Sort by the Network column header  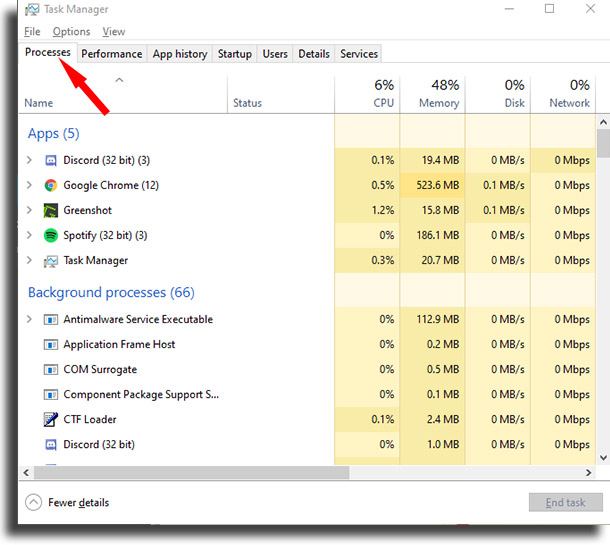tap(563, 94)
